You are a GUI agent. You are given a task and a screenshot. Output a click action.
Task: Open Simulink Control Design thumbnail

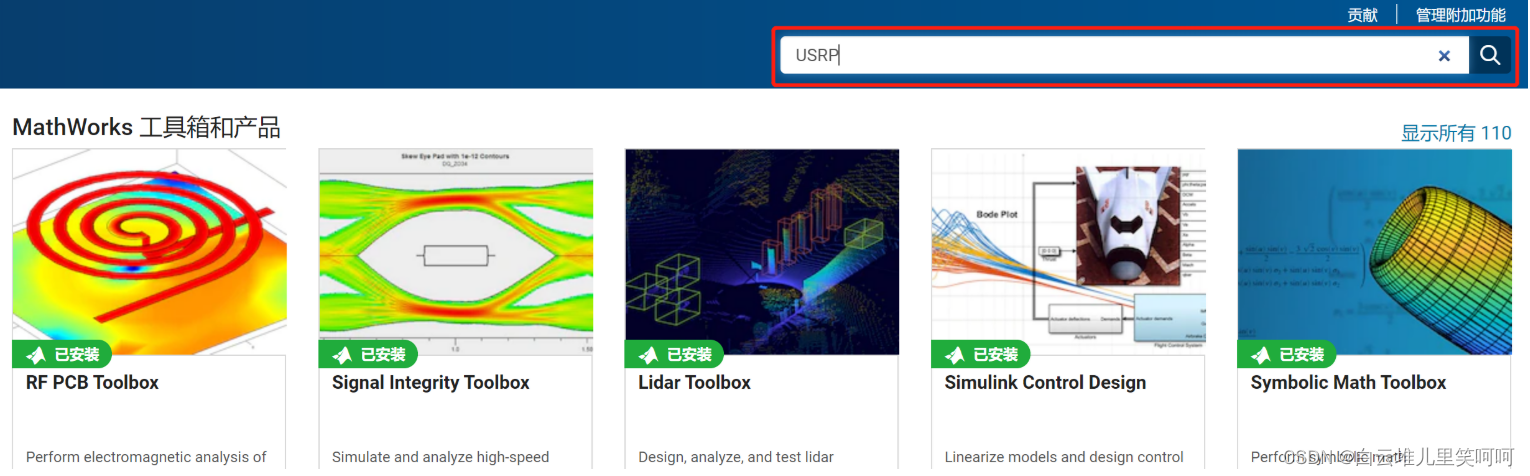pos(1068,252)
